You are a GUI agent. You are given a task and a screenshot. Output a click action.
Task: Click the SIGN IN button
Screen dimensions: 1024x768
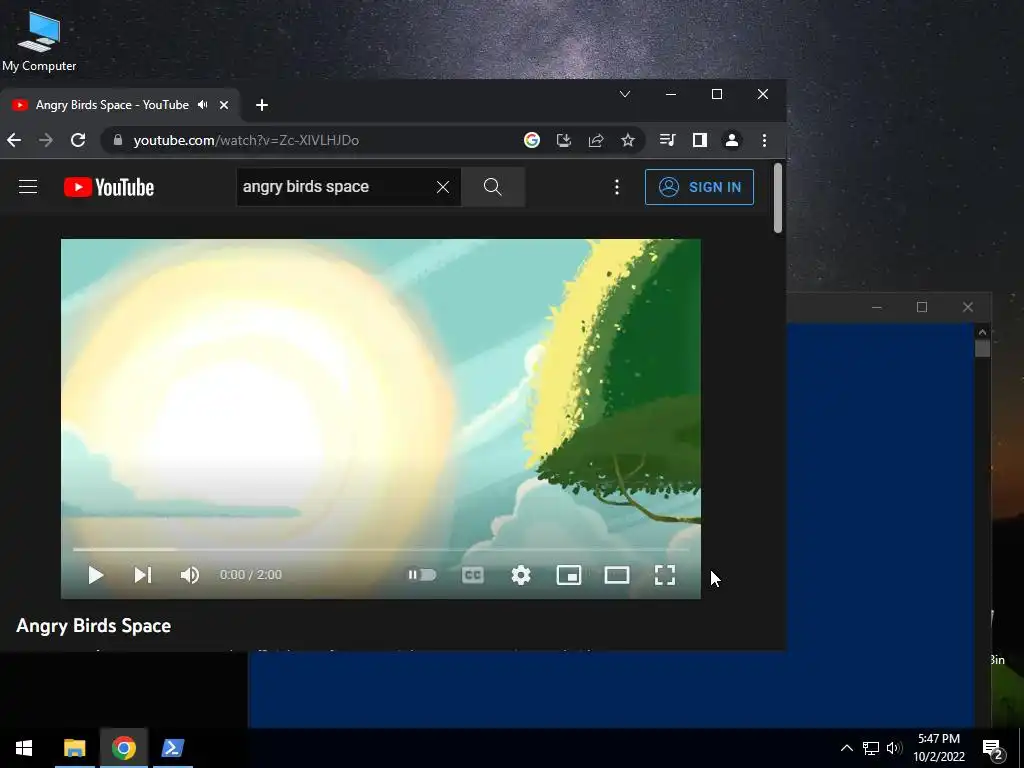tap(699, 187)
